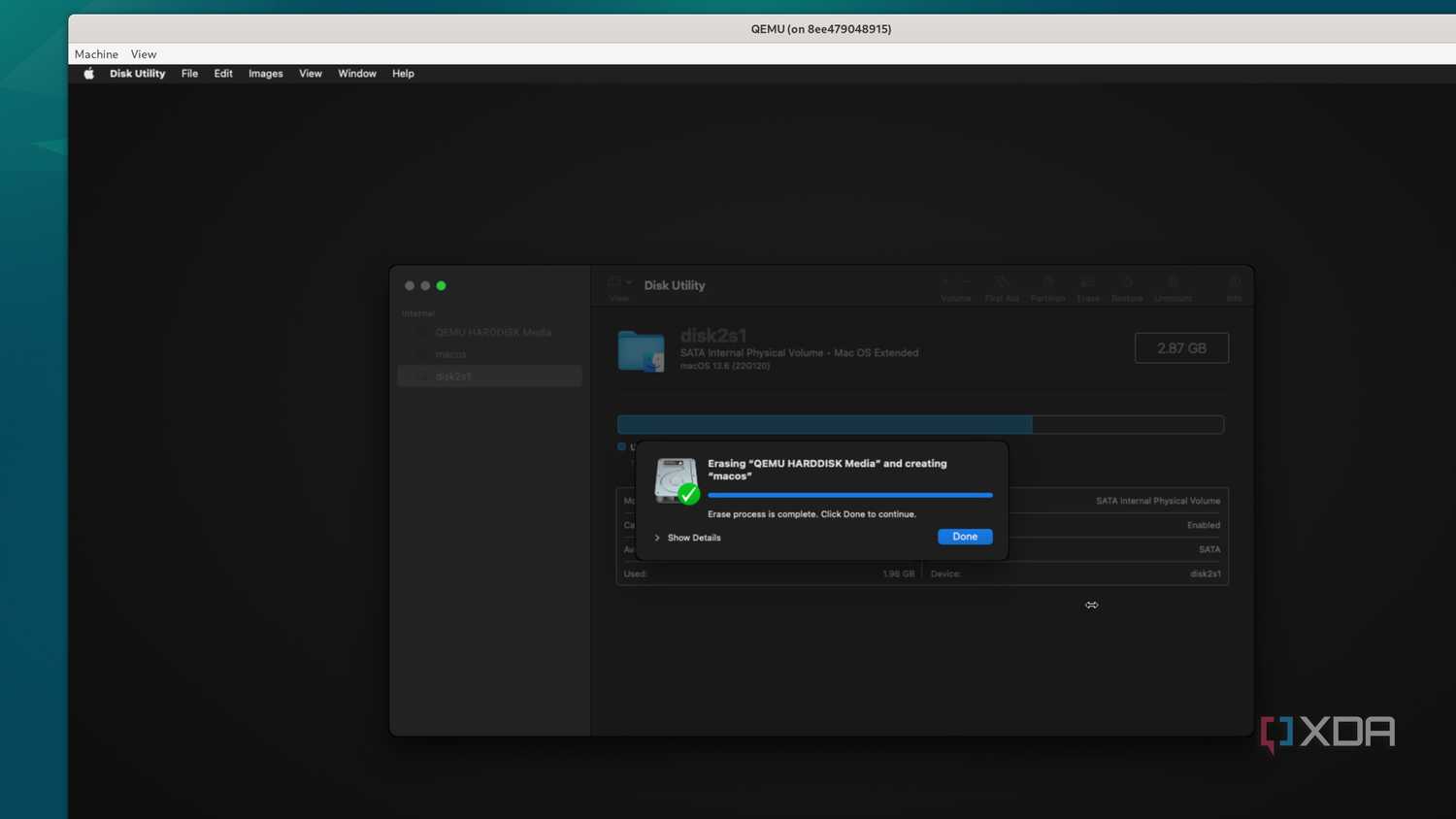1456x819 pixels.
Task: Select QEMU HARDDISK Media in the sidebar
Action: pos(490,332)
